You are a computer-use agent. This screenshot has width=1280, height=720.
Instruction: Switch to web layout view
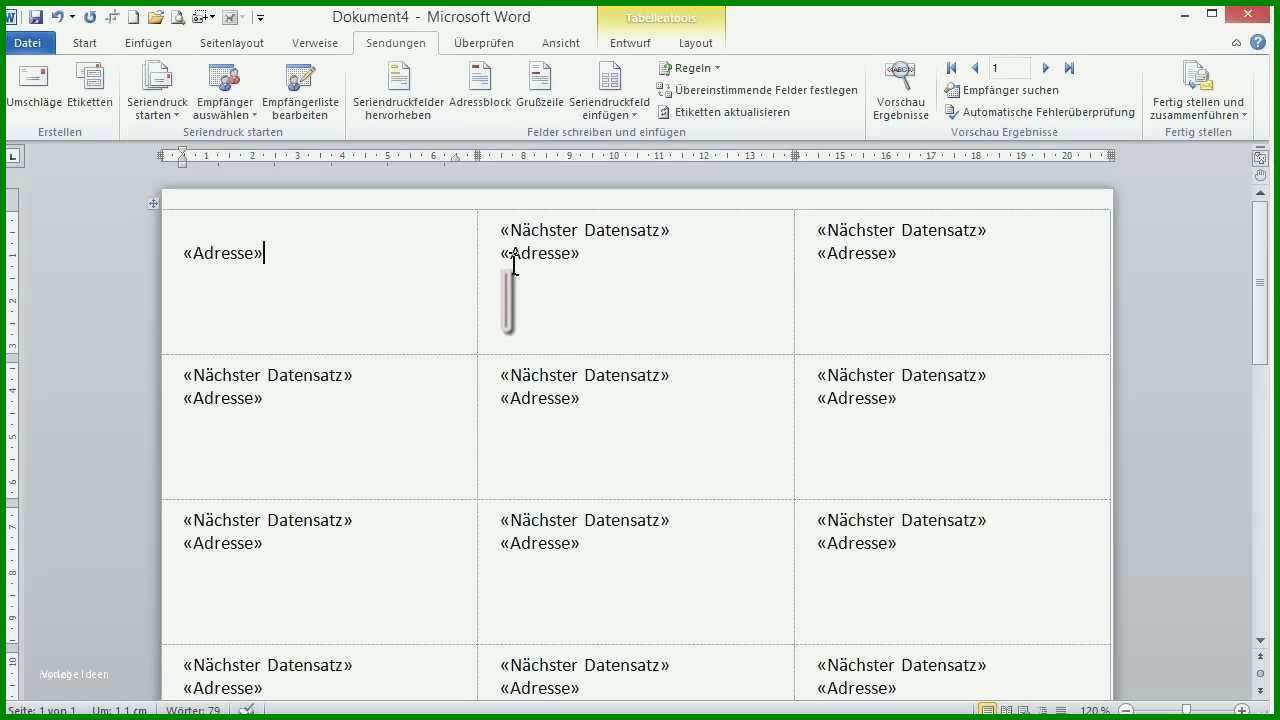1025,710
